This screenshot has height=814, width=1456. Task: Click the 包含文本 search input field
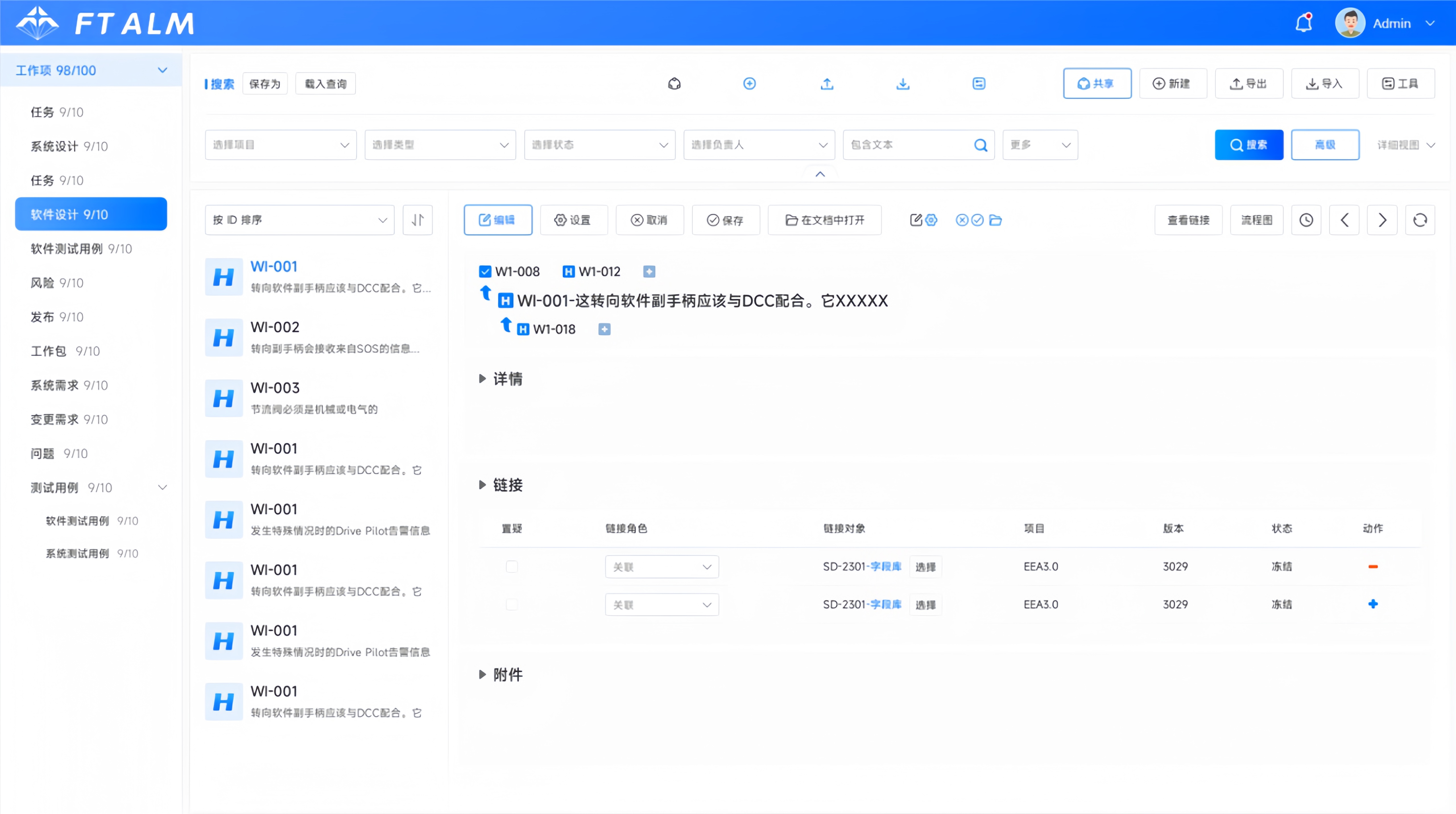(907, 145)
